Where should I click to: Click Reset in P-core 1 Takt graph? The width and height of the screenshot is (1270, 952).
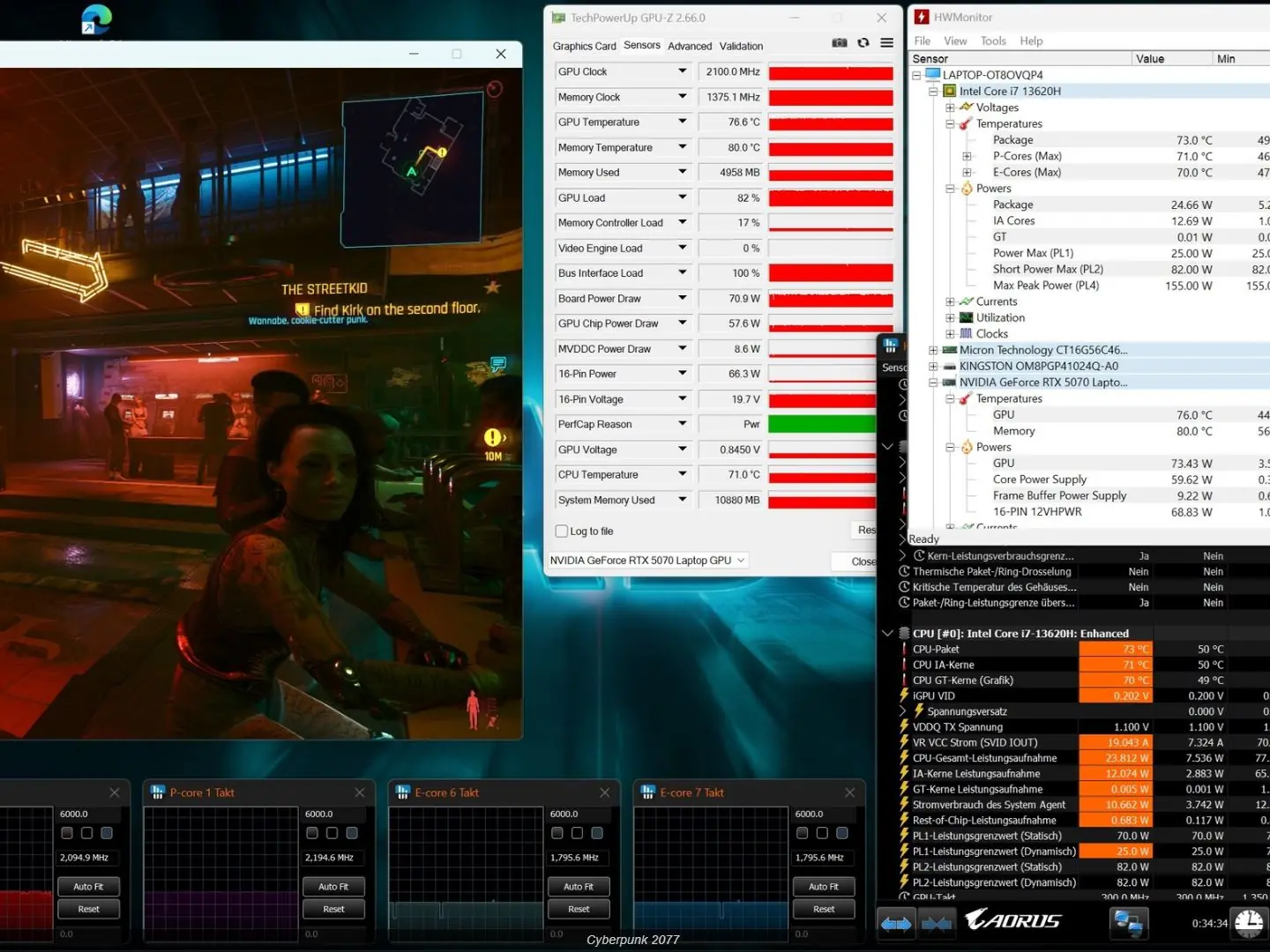tap(333, 910)
